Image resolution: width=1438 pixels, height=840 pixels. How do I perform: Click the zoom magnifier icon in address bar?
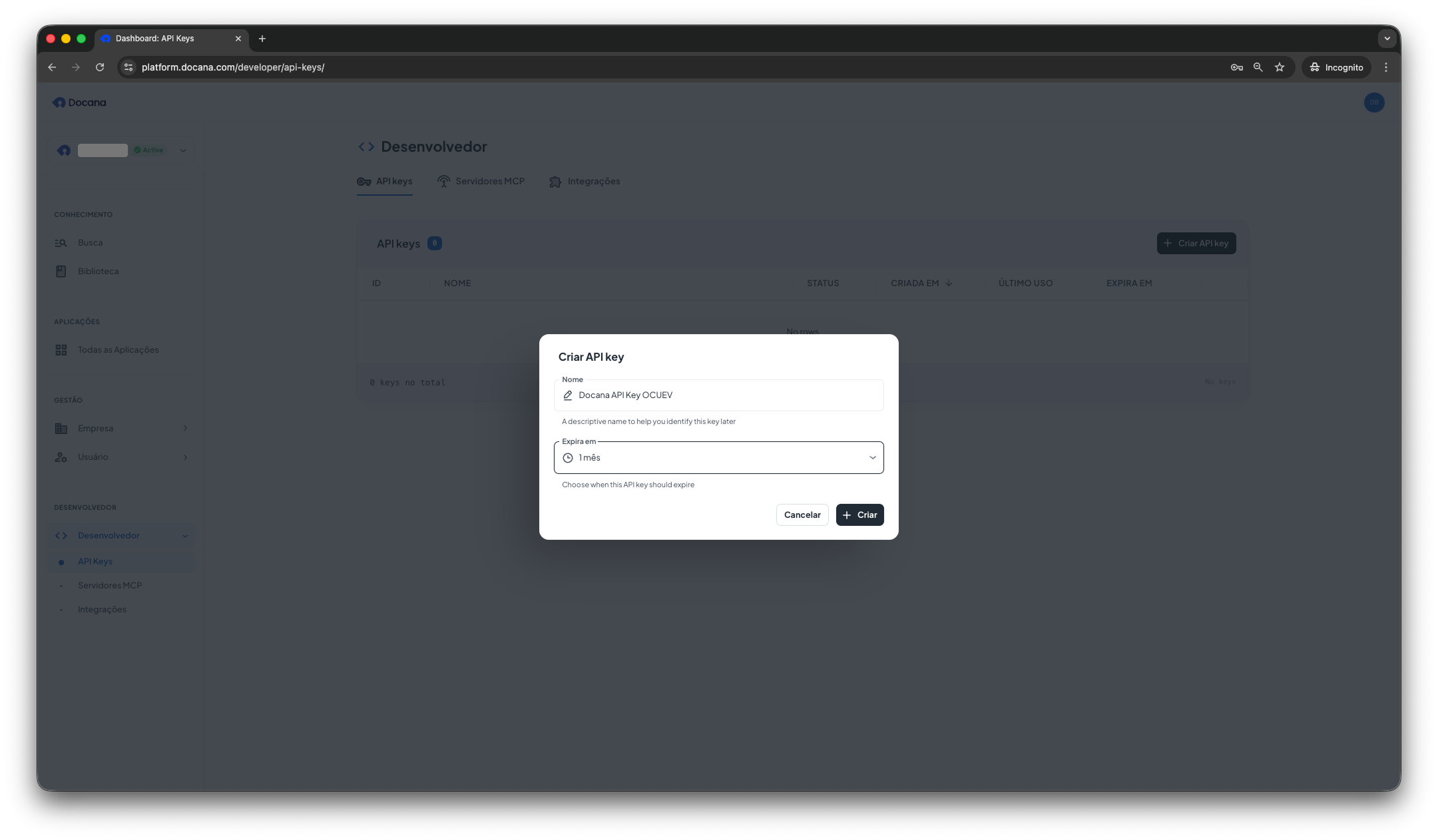point(1258,67)
